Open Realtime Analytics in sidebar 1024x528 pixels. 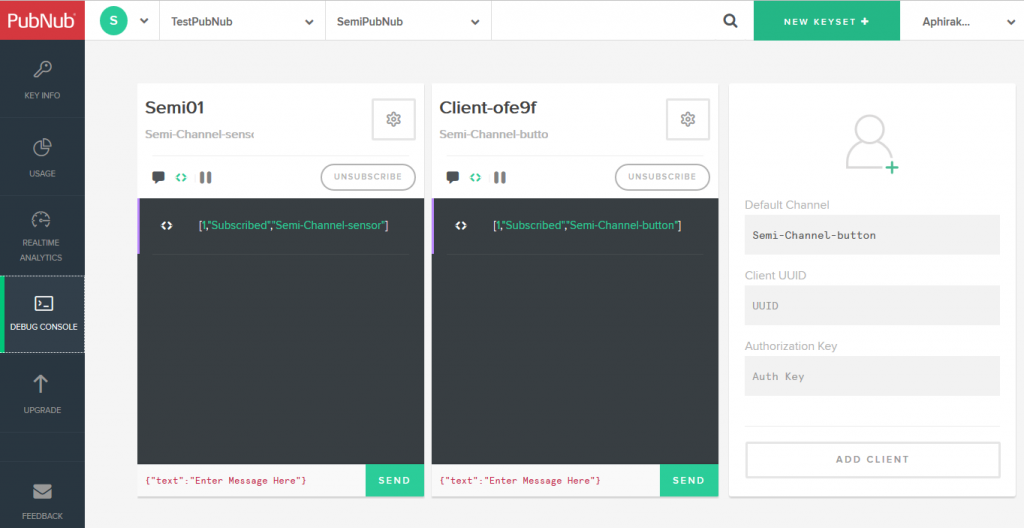coord(42,235)
